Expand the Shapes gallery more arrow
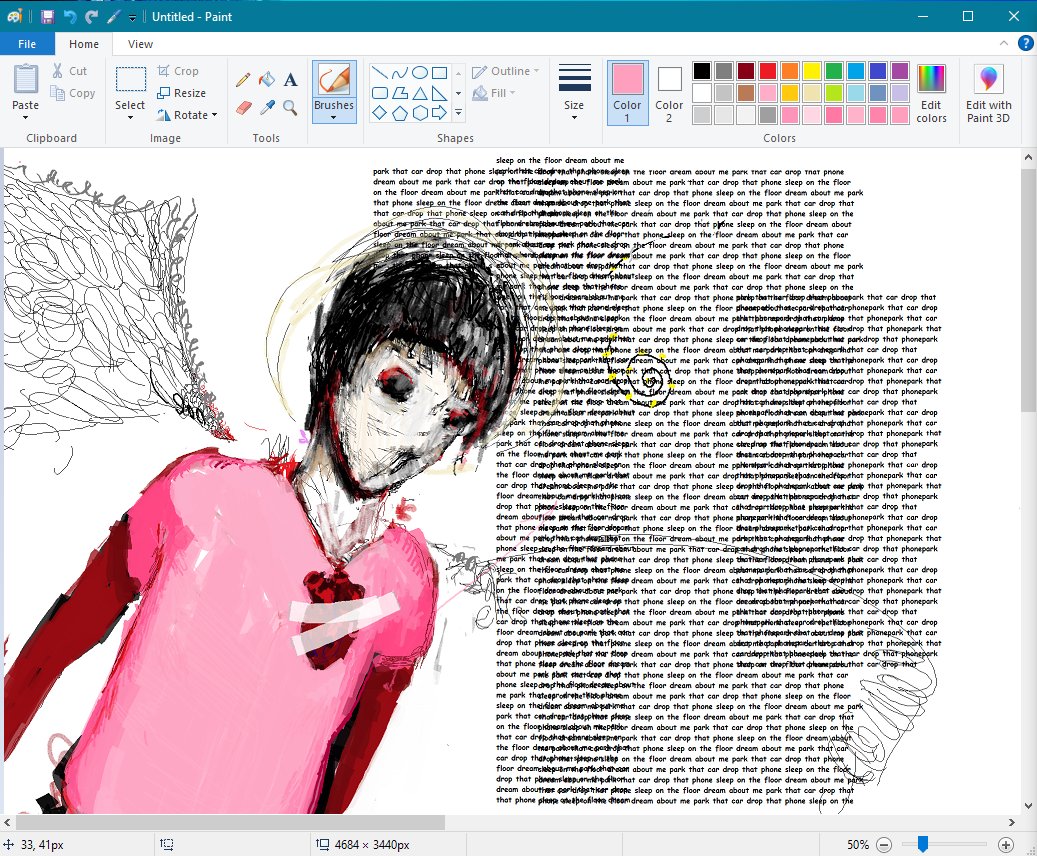This screenshot has height=856, width=1037. pos(458,113)
